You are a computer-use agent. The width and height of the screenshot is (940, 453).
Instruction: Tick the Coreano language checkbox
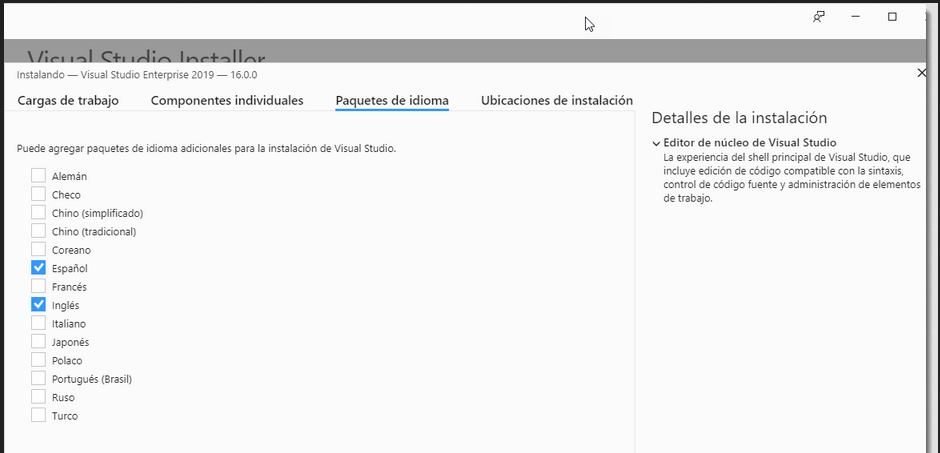[38, 249]
